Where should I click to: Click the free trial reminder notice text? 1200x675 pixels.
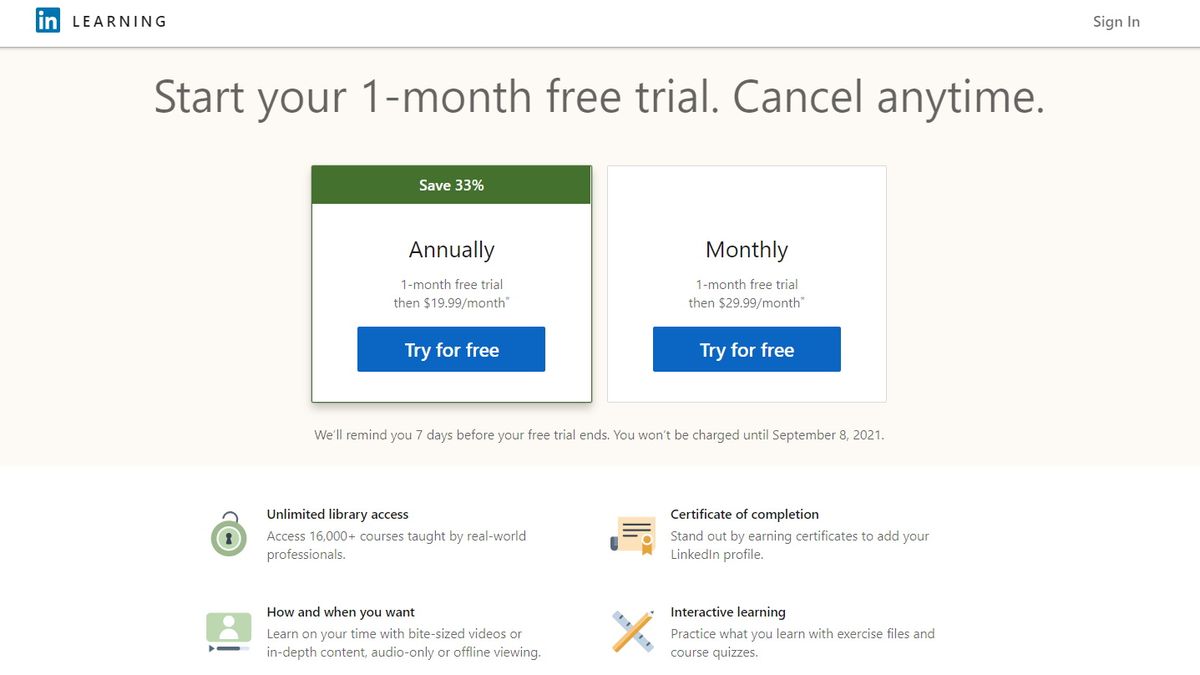[599, 435]
